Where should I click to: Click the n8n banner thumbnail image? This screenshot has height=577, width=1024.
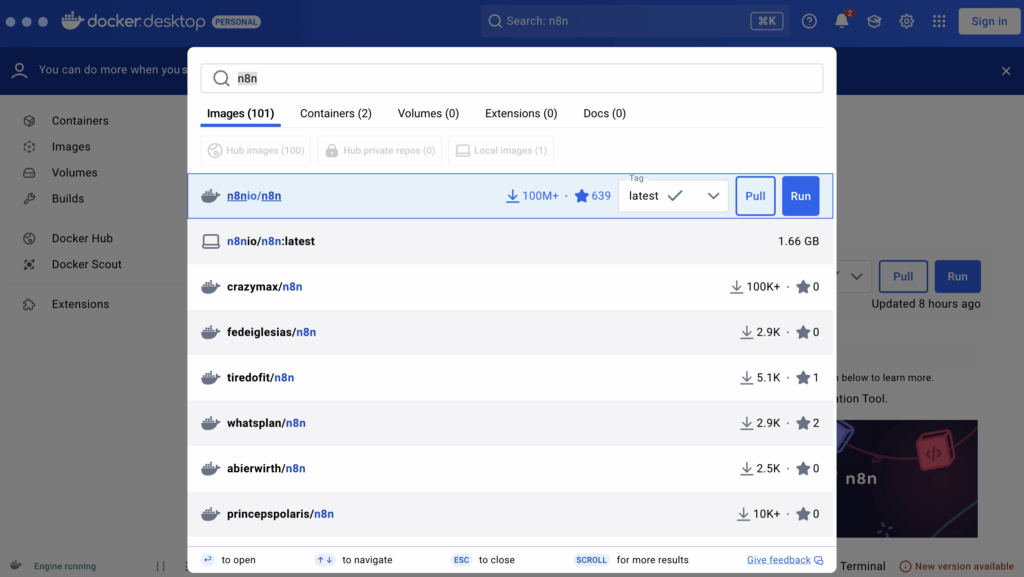point(907,478)
